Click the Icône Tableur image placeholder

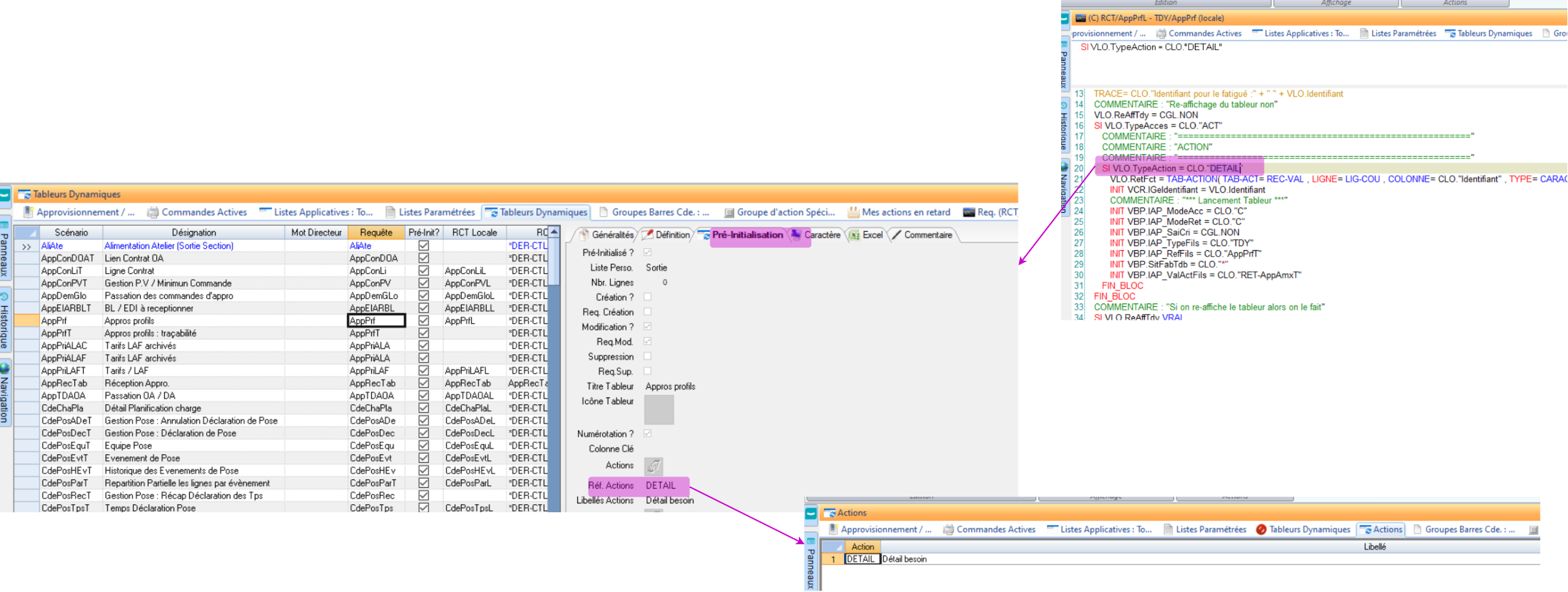(658, 410)
